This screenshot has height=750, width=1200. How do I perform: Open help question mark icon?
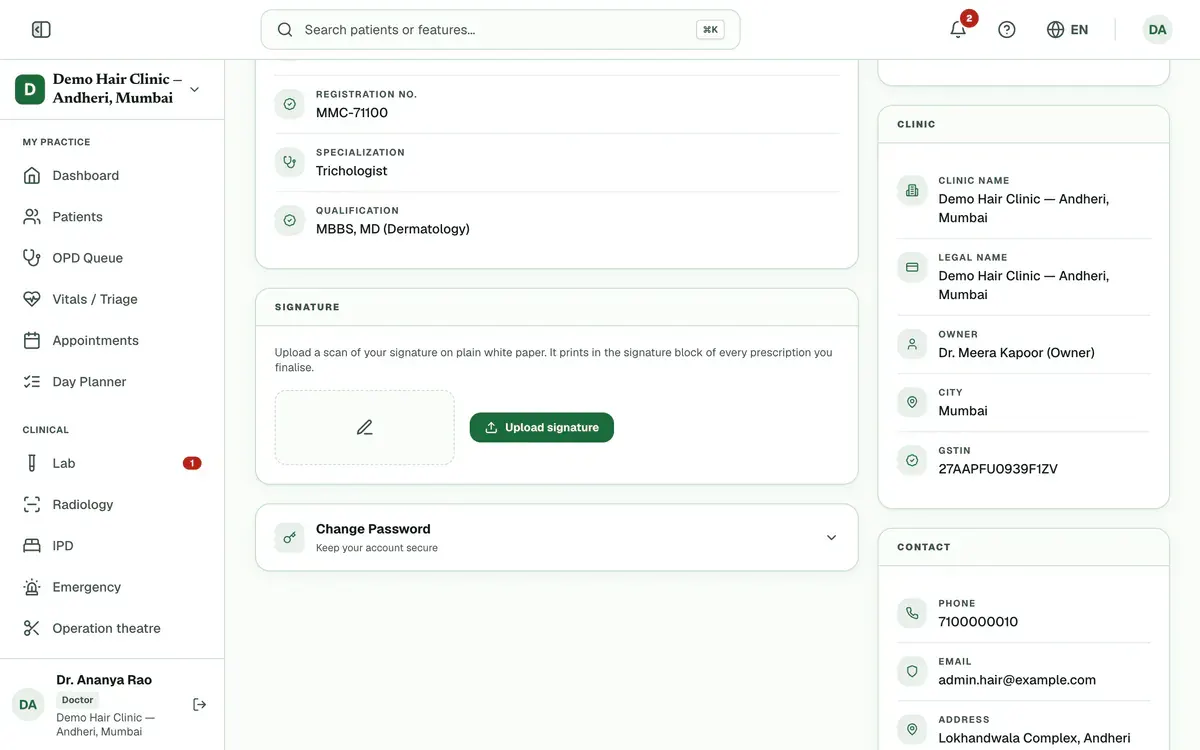click(x=1007, y=30)
